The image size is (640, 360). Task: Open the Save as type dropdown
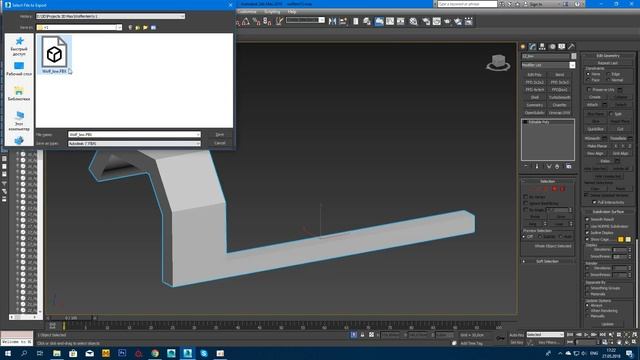pyautogui.click(x=198, y=143)
